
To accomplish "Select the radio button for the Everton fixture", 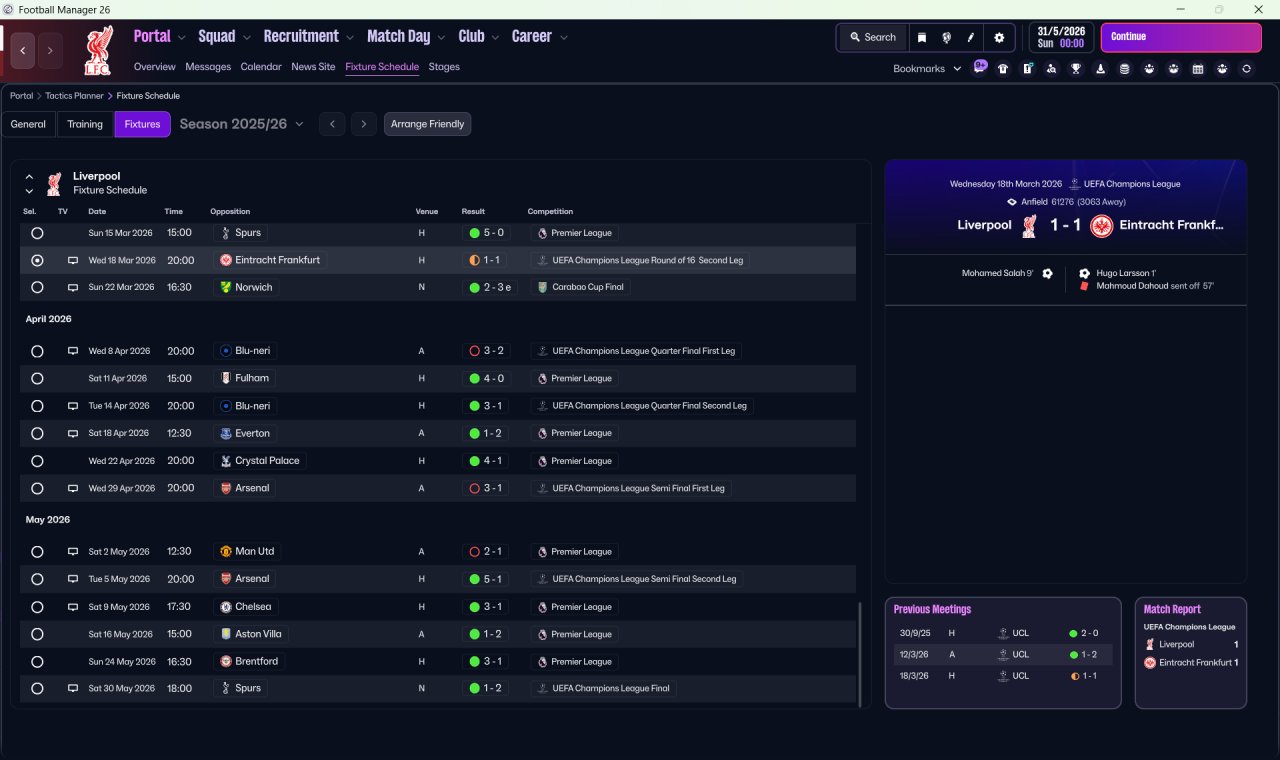I will tap(37, 434).
